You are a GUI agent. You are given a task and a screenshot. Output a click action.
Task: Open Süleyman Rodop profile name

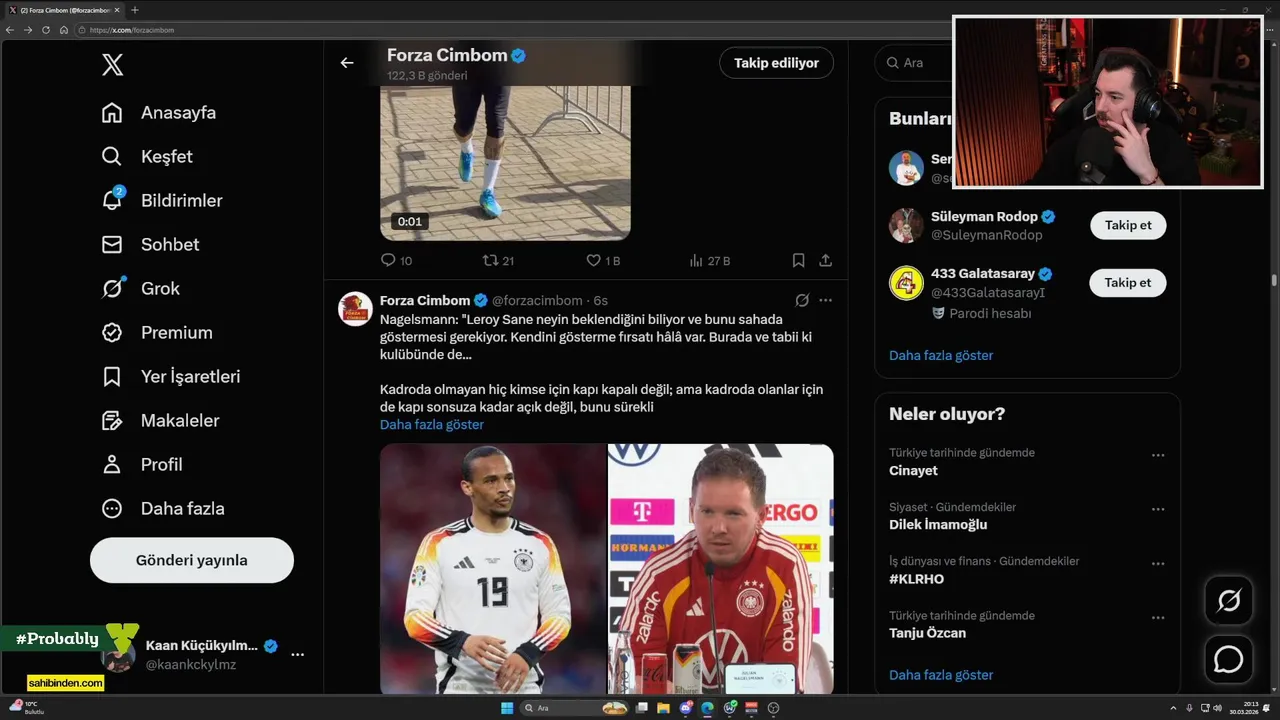985,216
